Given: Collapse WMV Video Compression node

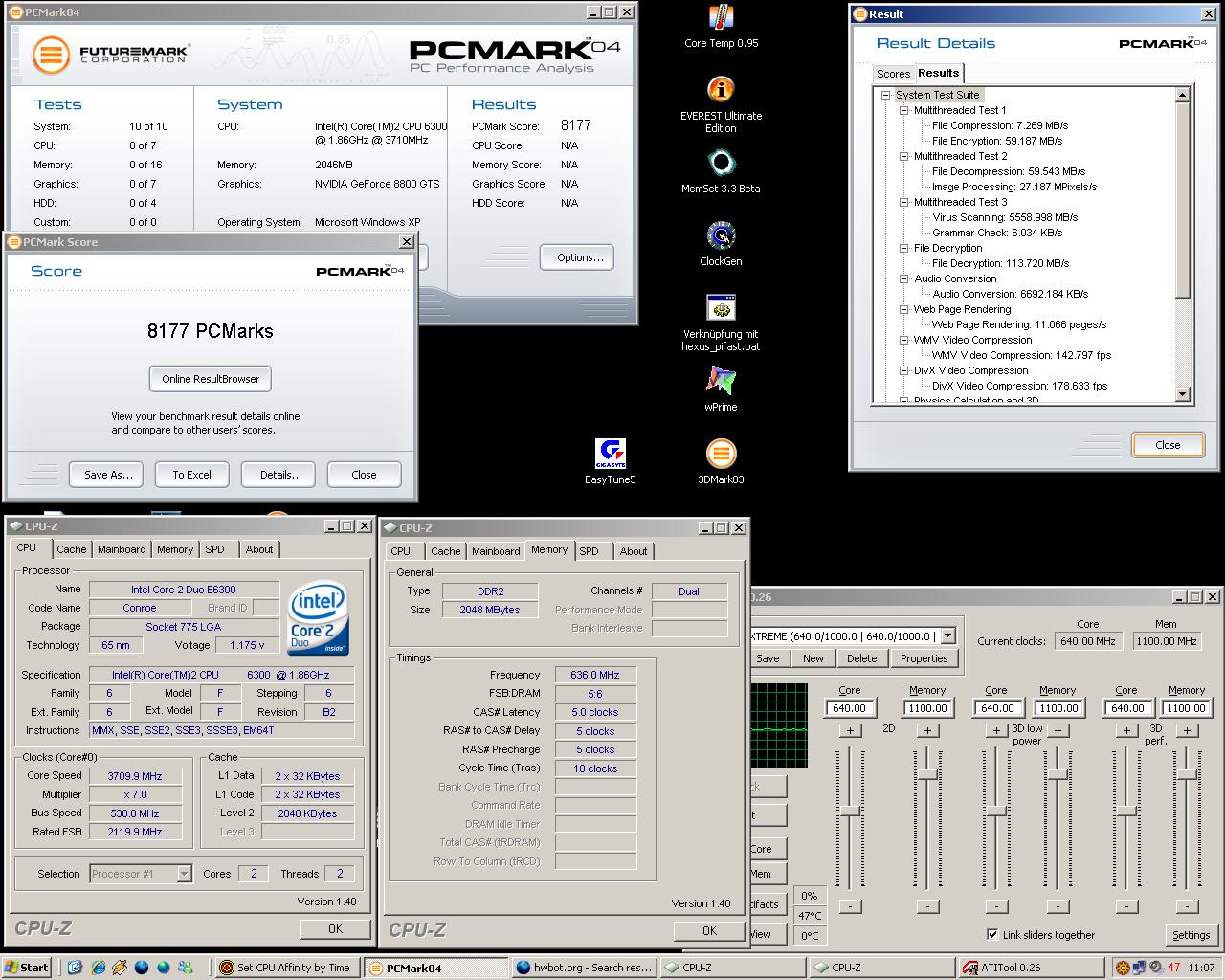Looking at the screenshot, I should coord(903,340).
